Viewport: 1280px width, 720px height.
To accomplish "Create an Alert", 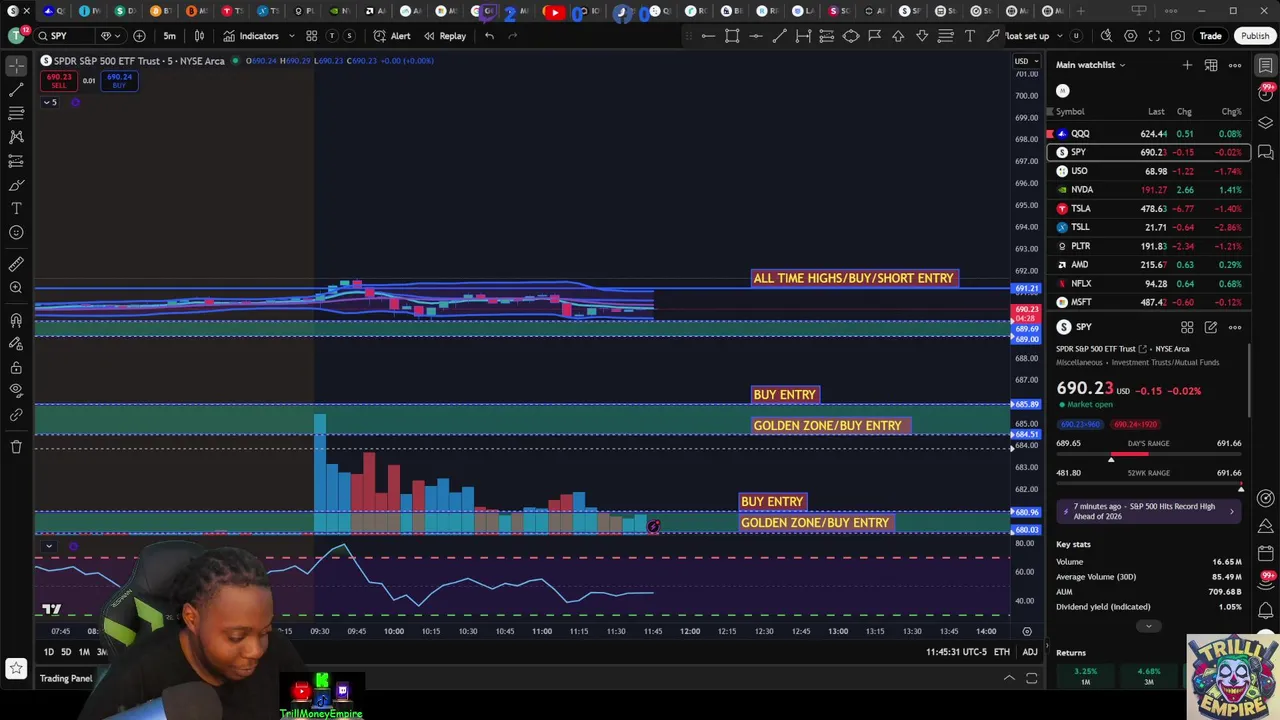I will 392,36.
